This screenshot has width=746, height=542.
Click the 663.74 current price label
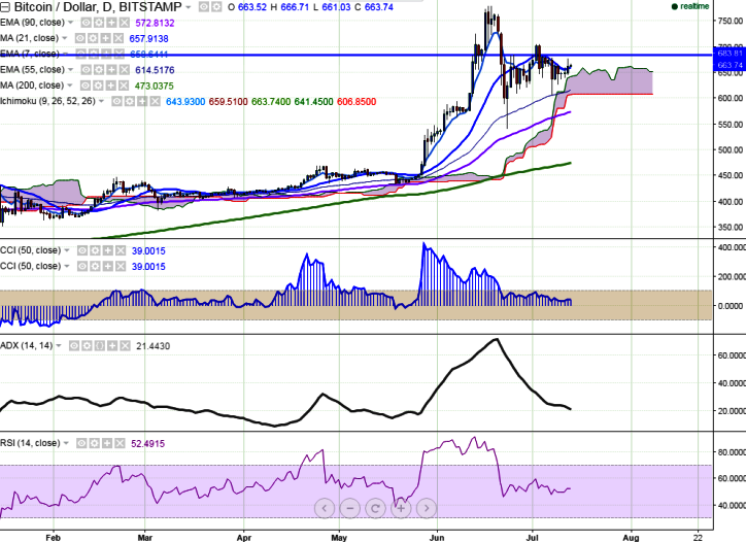coord(730,65)
